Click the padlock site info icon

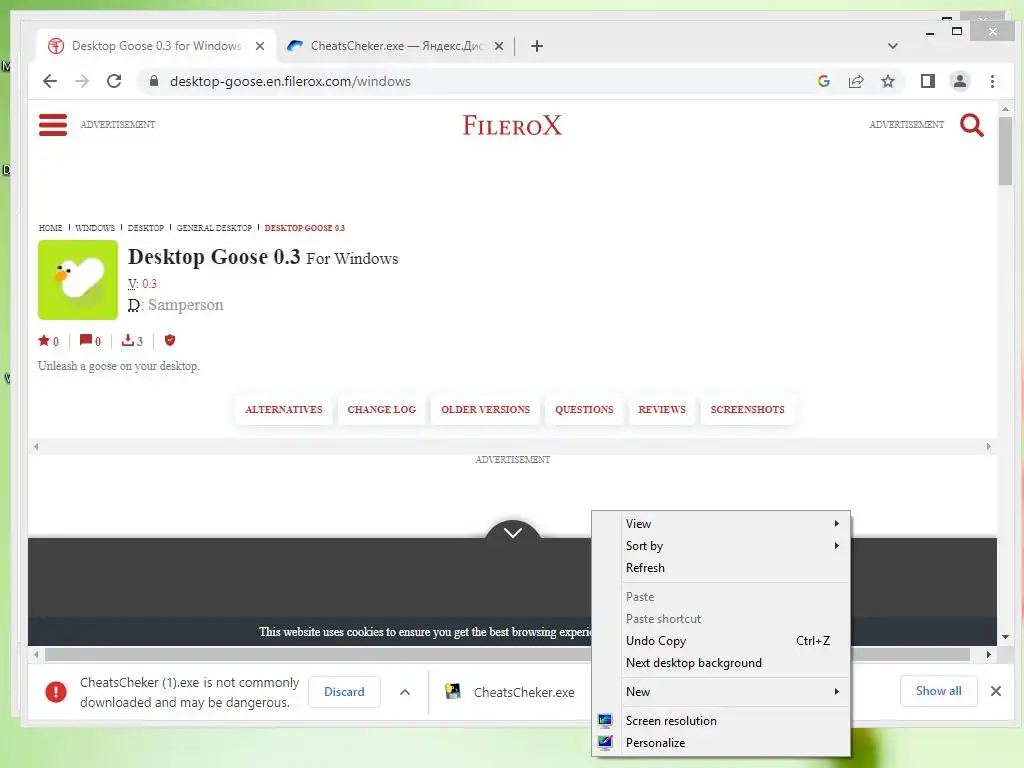pyautogui.click(x=154, y=81)
